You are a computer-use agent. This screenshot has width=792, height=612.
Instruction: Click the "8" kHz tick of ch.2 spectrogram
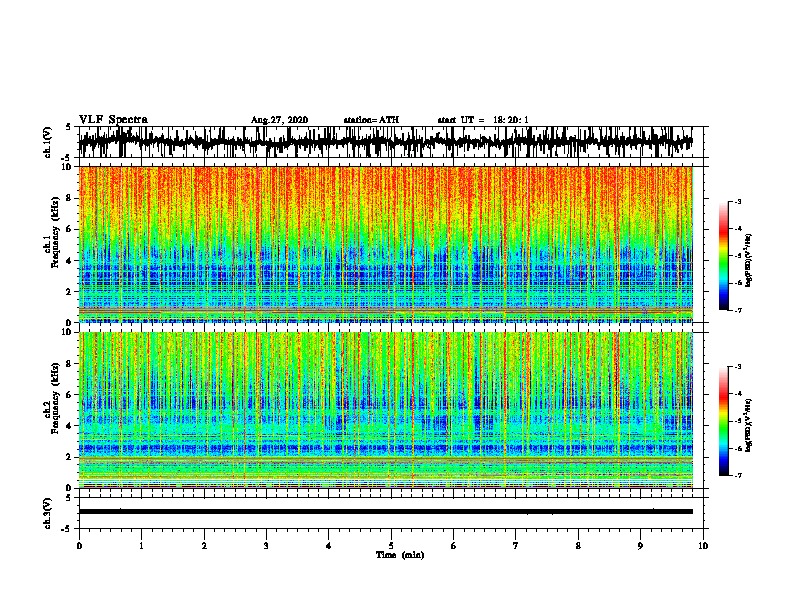point(69,364)
